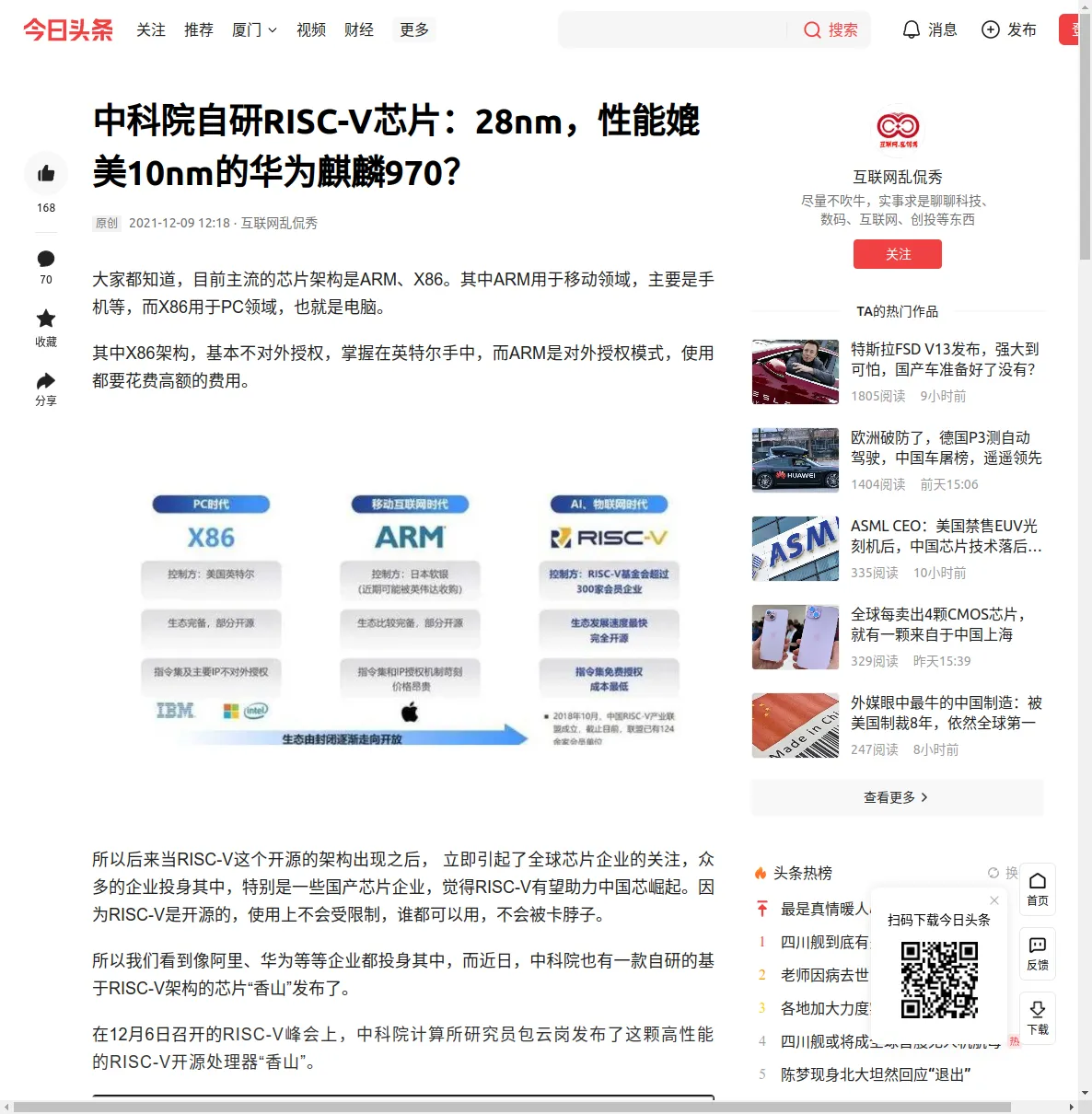
Task: Like the article with thumbs-up icon
Action: click(46, 173)
